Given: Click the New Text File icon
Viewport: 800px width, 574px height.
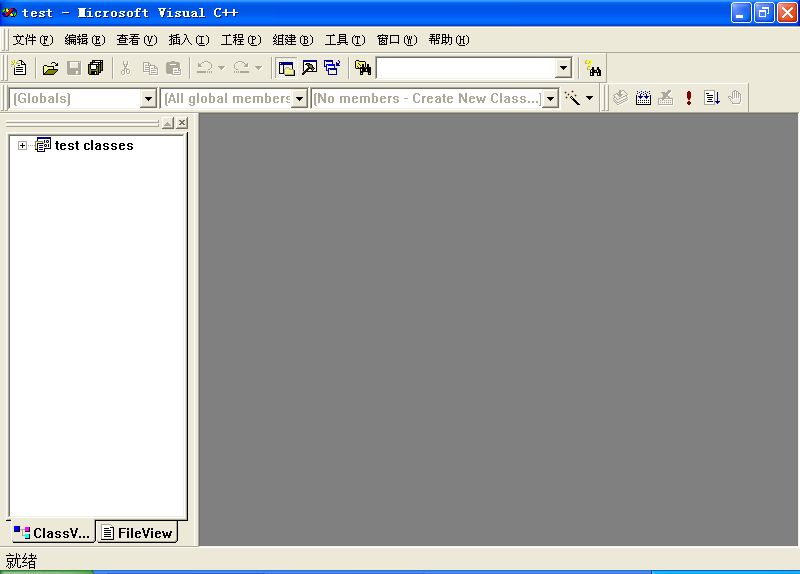Looking at the screenshot, I should pos(19,68).
